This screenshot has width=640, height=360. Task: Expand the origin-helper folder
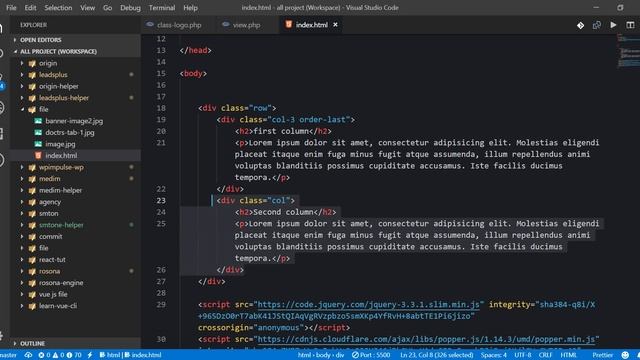[x=58, y=86]
